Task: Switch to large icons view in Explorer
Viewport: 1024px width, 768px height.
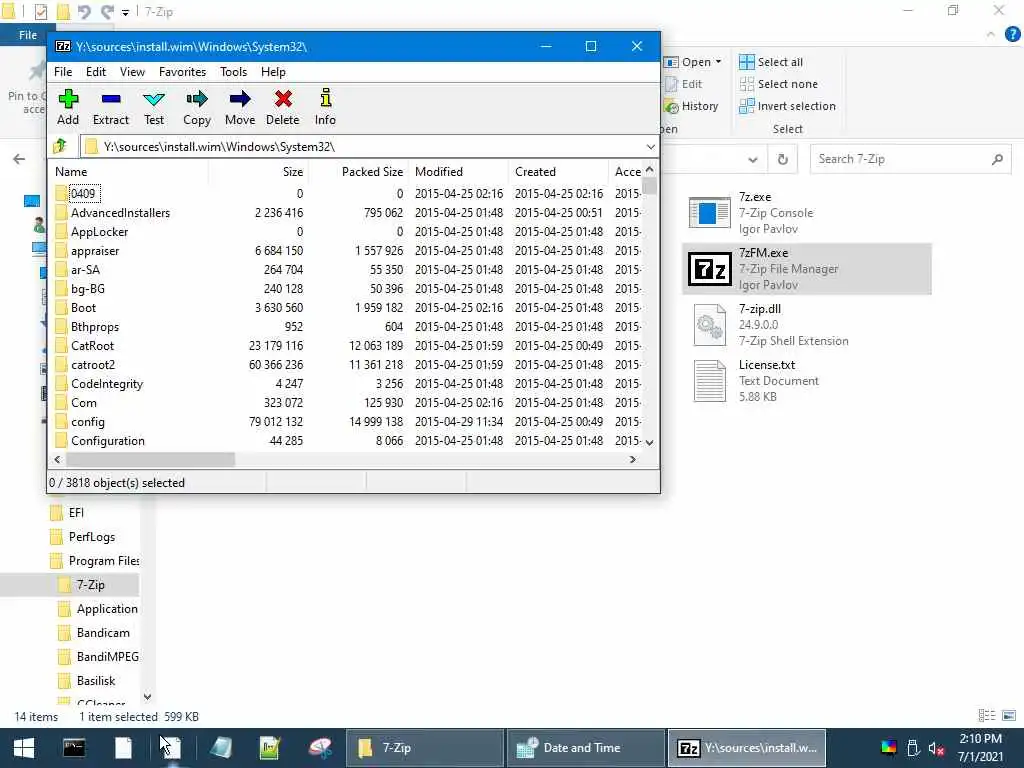Action: tap(1009, 716)
